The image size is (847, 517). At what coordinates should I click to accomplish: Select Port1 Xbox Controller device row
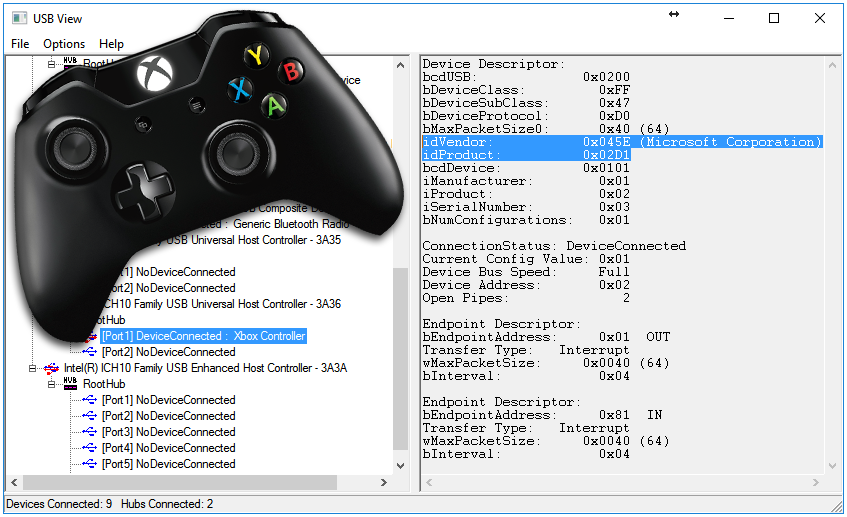[204, 336]
